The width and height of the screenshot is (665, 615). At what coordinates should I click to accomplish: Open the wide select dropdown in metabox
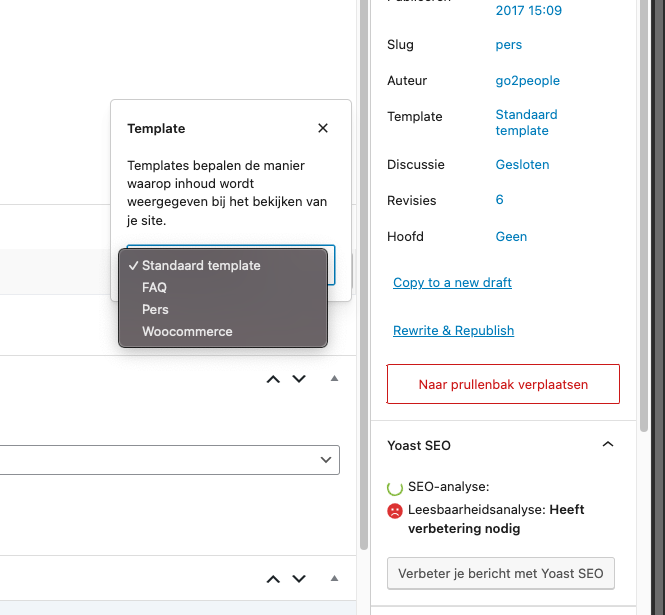pyautogui.click(x=170, y=459)
